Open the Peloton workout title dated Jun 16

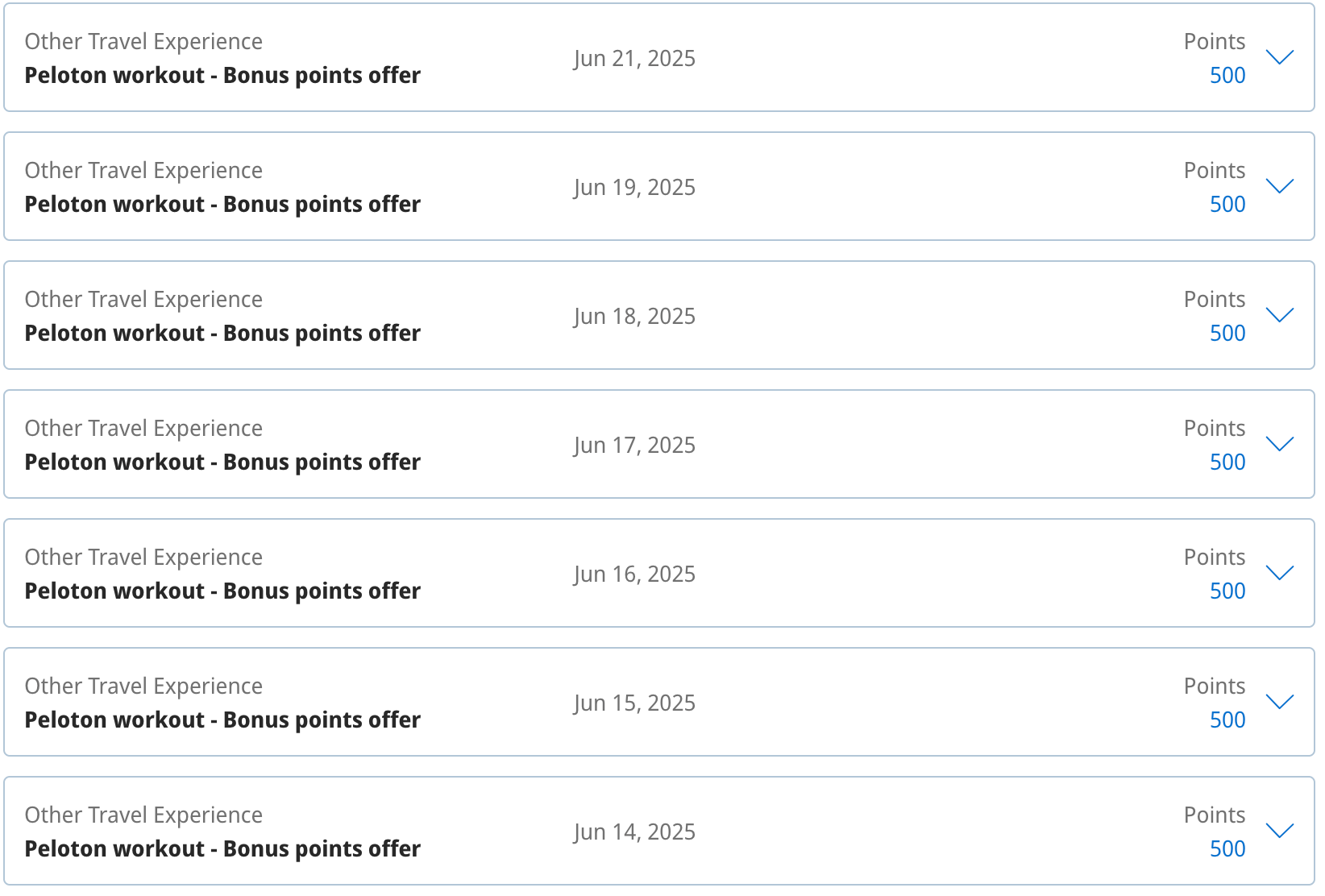(x=222, y=591)
